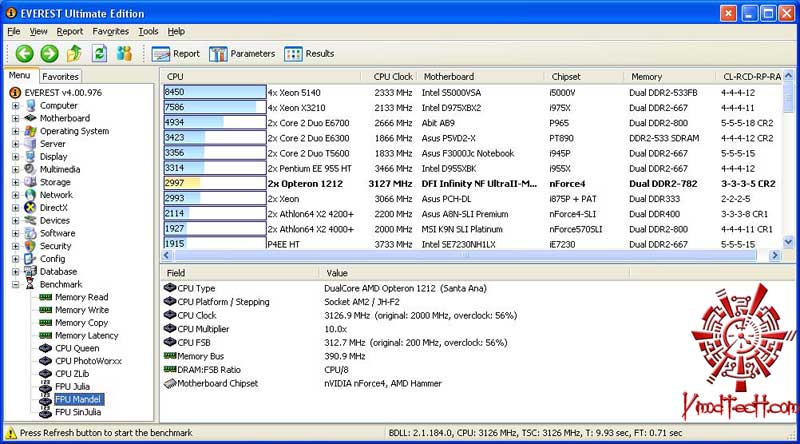Image resolution: width=800 pixels, height=444 pixels.
Task: Click the users icon in toolbar
Action: [124, 53]
